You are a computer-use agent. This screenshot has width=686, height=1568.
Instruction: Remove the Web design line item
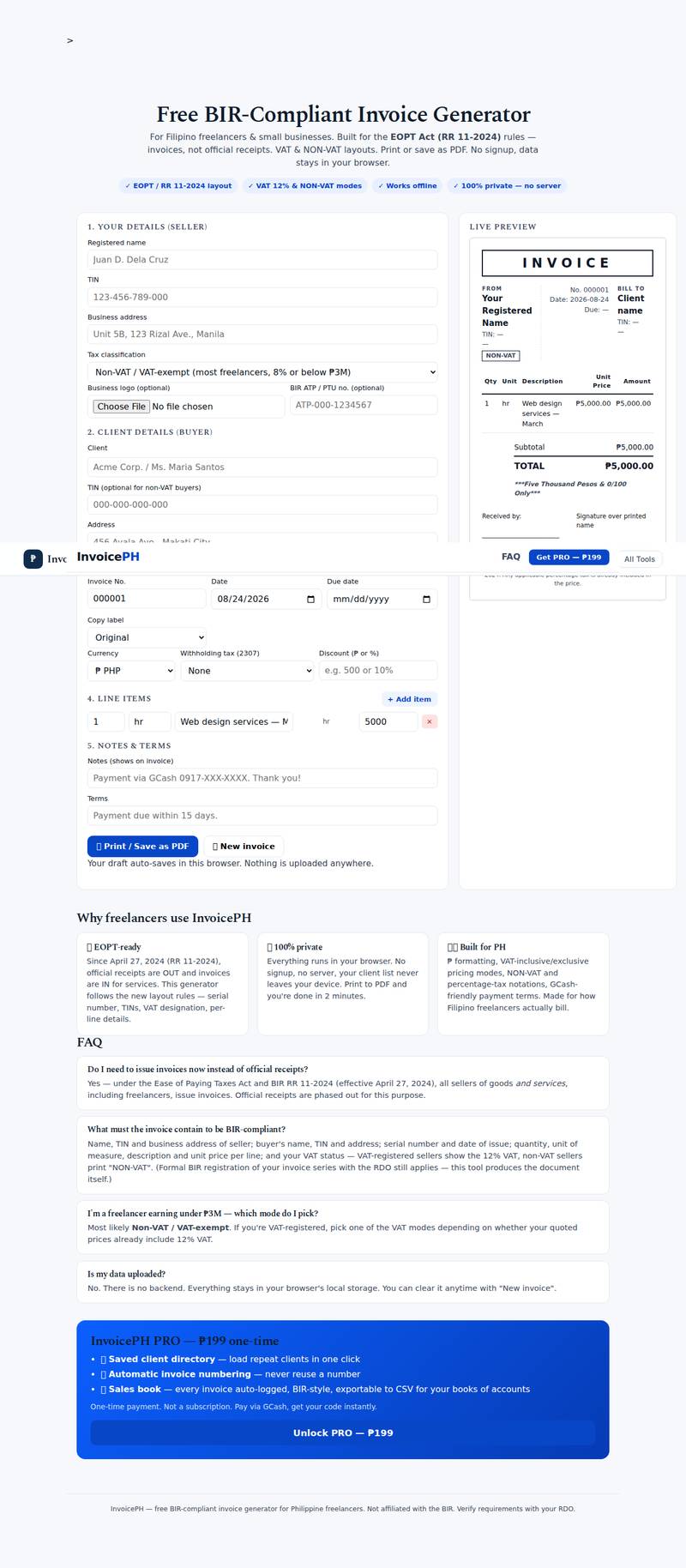coord(430,721)
